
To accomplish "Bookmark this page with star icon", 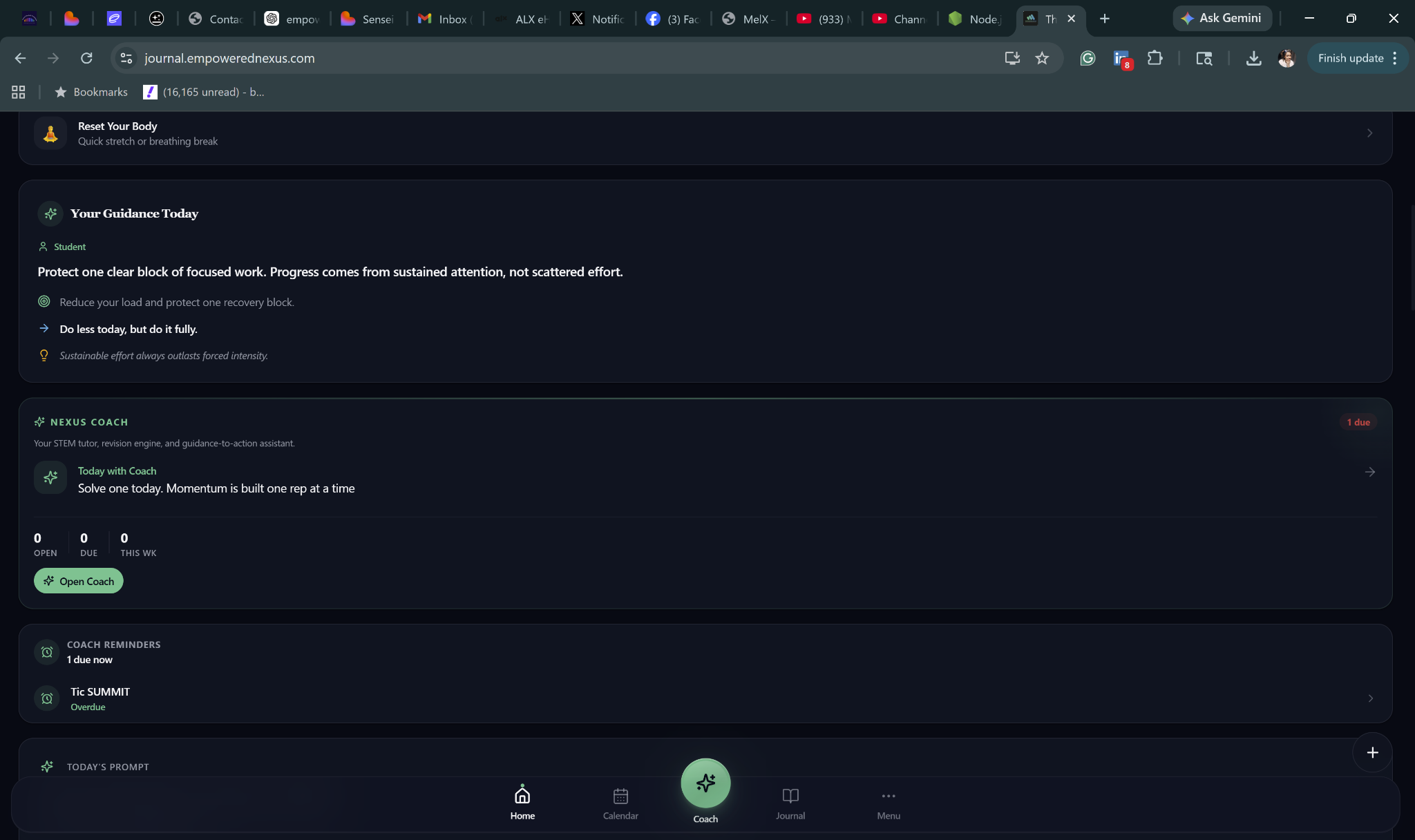I will pyautogui.click(x=1042, y=58).
